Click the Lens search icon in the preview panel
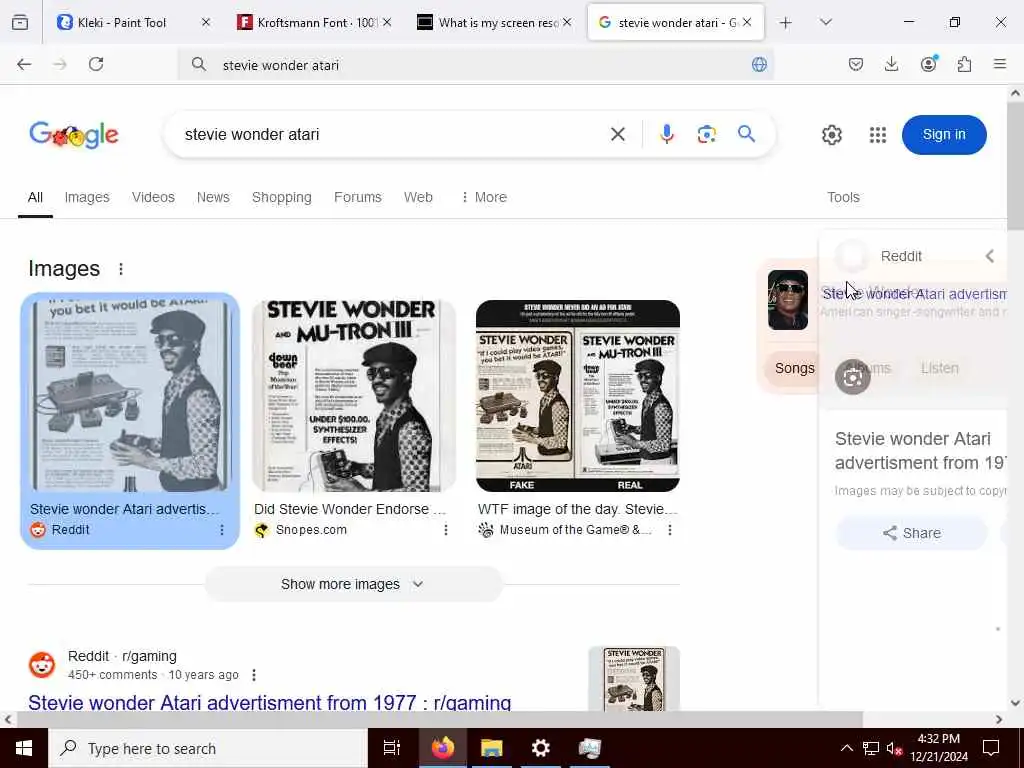Screen dimensions: 1024x768 tap(853, 377)
